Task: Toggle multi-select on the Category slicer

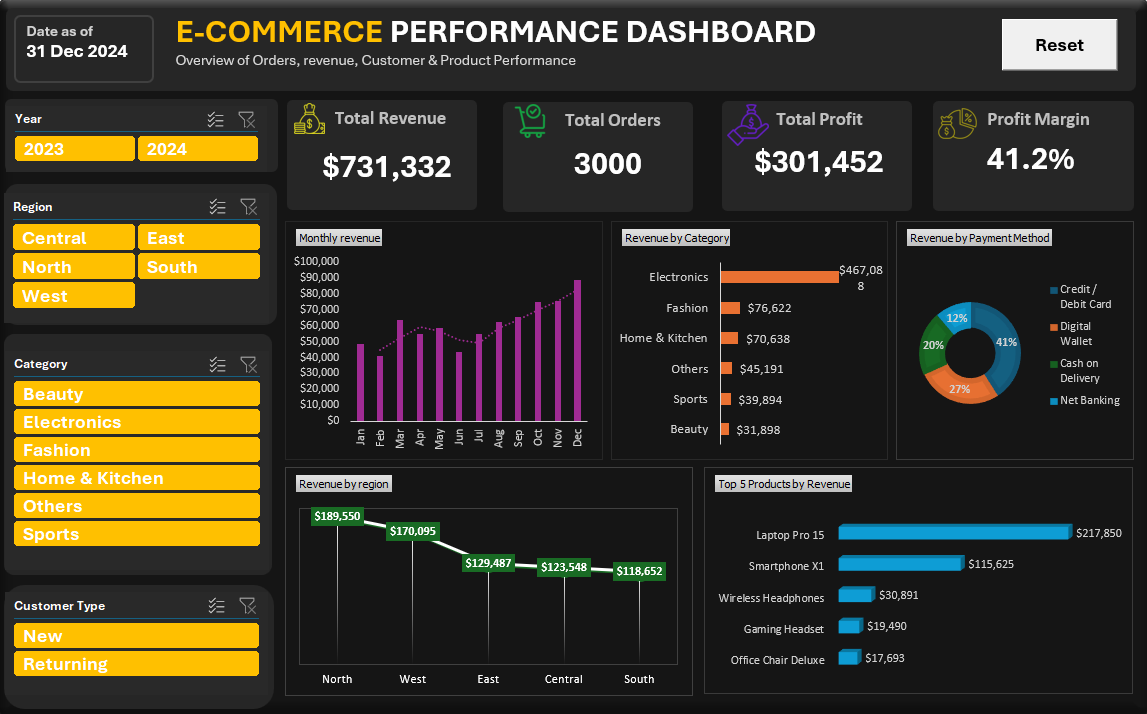Action: click(217, 364)
